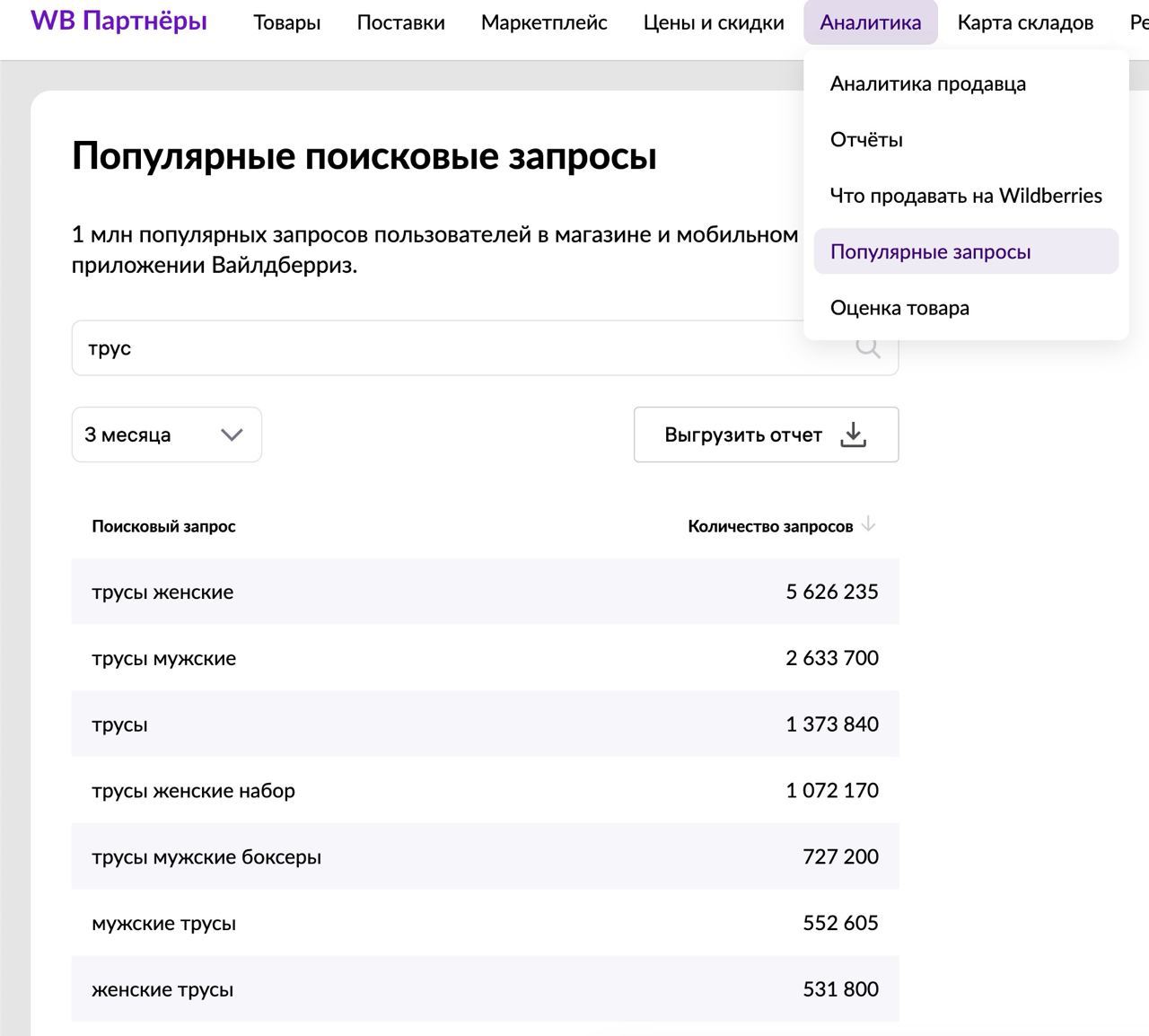Select Аналитика продавца menu item

coord(927,83)
